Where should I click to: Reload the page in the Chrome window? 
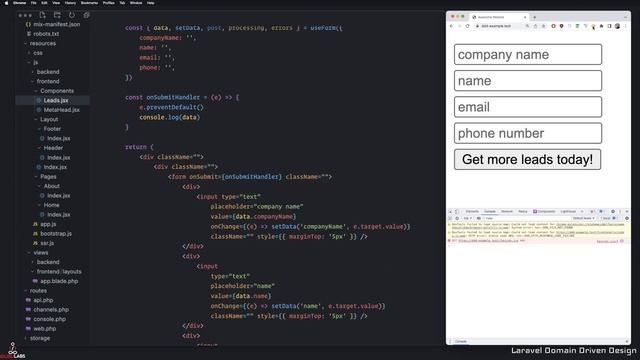467,26
